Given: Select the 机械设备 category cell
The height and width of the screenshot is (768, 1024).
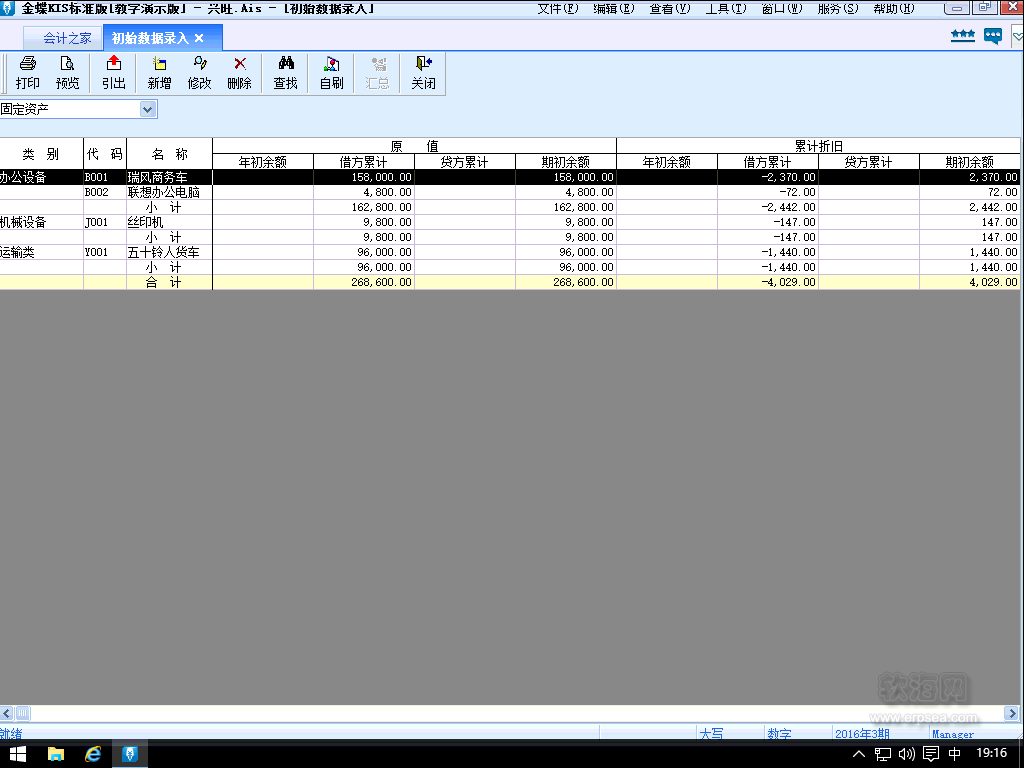Looking at the screenshot, I should [42, 222].
